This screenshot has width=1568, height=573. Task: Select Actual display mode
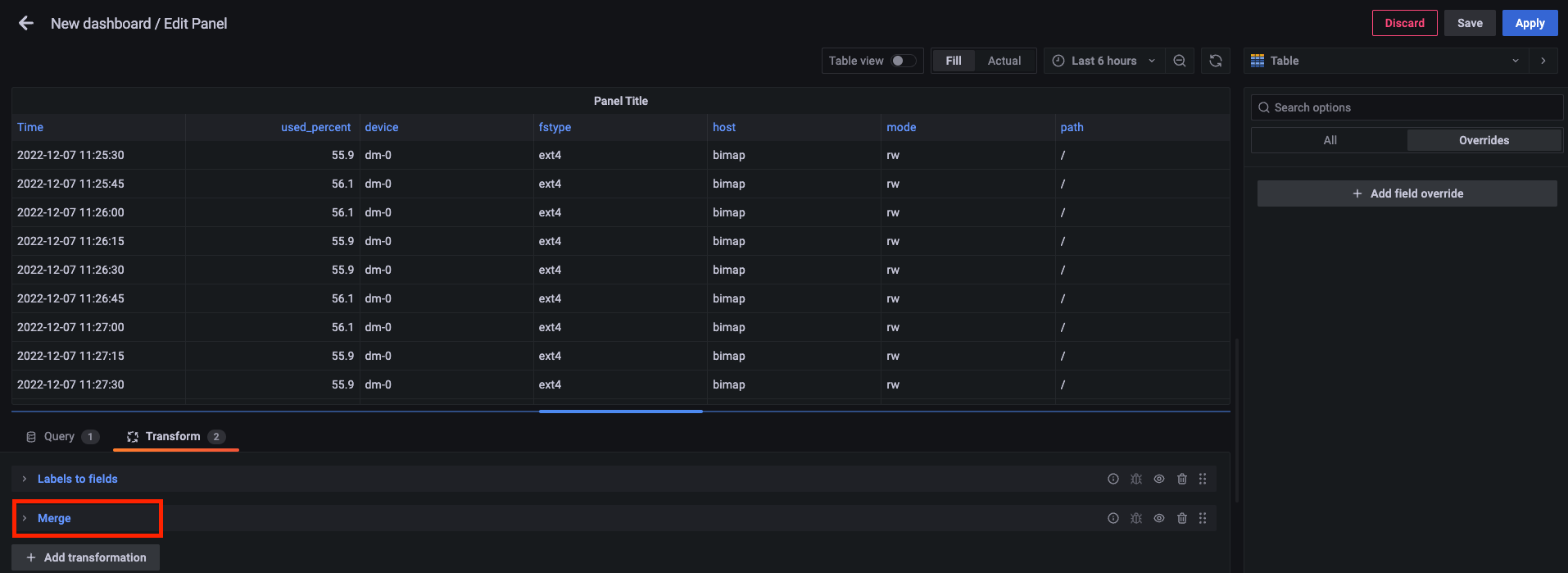[x=1004, y=61]
